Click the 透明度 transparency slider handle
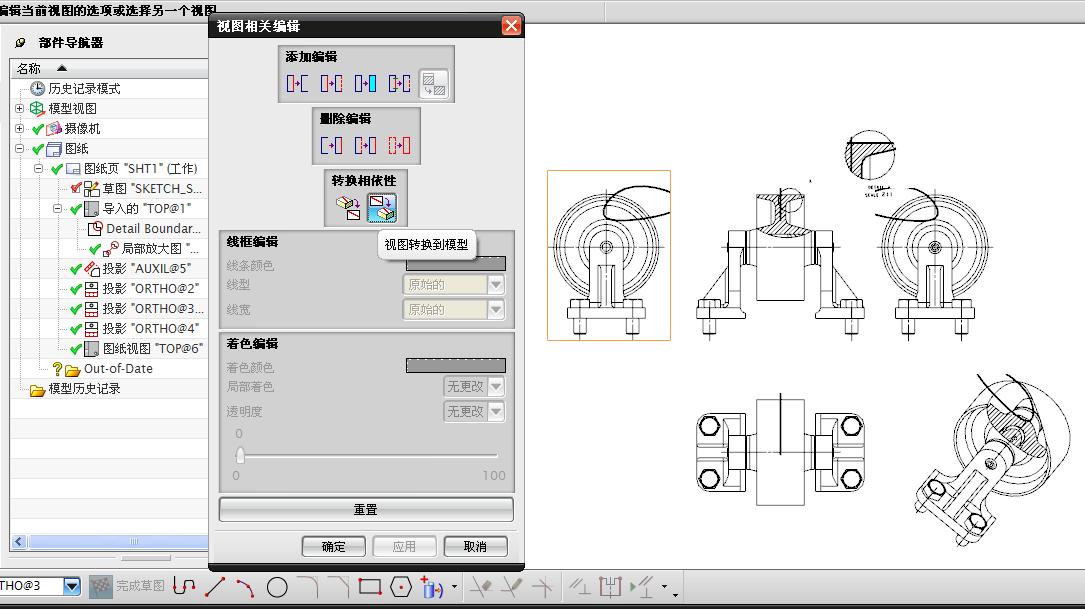1085x609 pixels. coord(240,455)
